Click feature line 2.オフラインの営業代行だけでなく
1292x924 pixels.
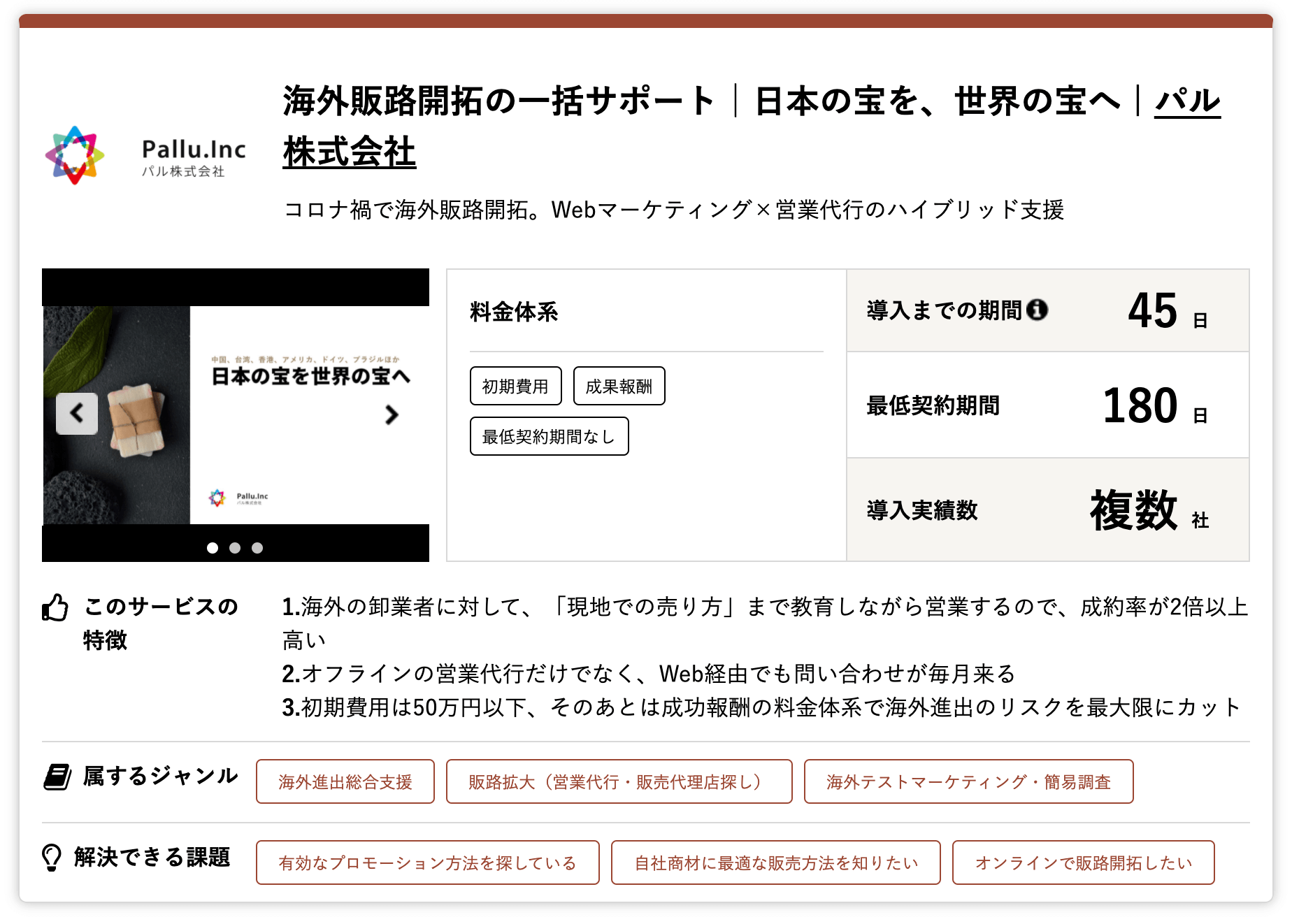click(x=649, y=674)
